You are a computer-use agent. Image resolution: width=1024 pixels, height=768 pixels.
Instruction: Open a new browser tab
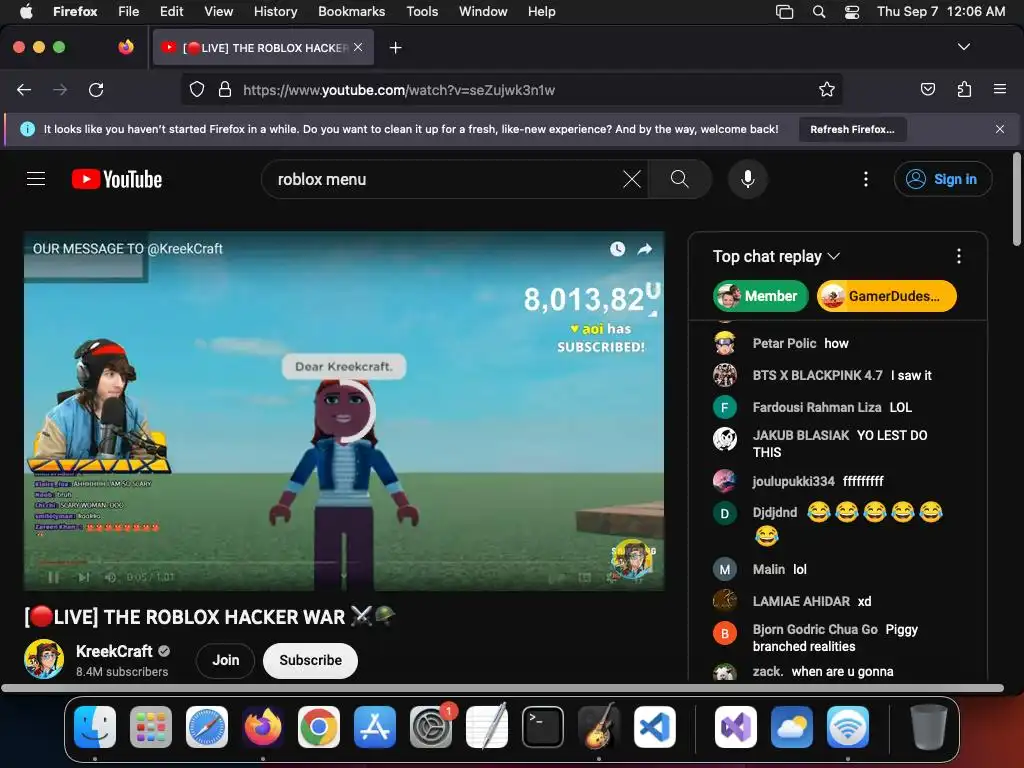tap(395, 48)
